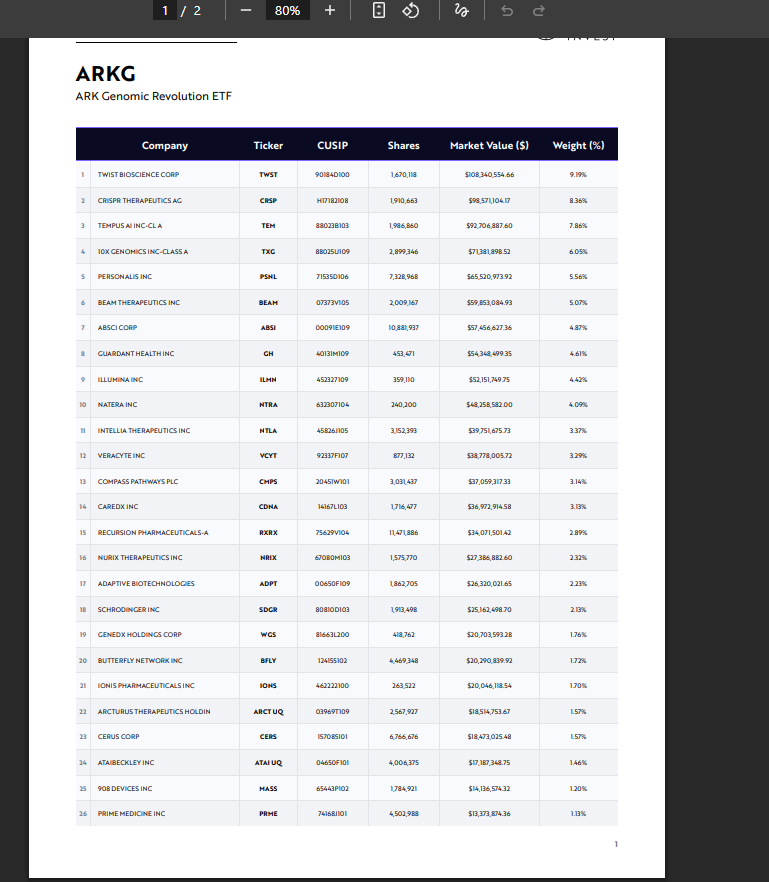Select GUARDANT HEALTH INC company name

[136, 354]
